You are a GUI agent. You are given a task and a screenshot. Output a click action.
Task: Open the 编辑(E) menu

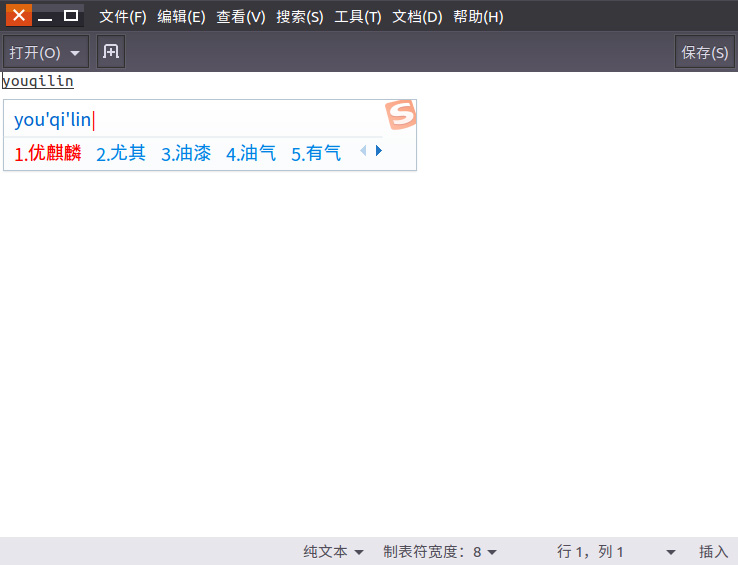point(181,16)
